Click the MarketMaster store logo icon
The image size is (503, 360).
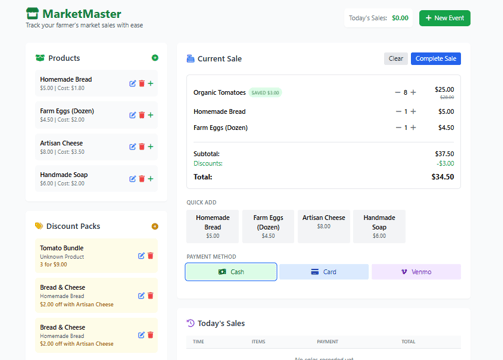(x=32, y=14)
